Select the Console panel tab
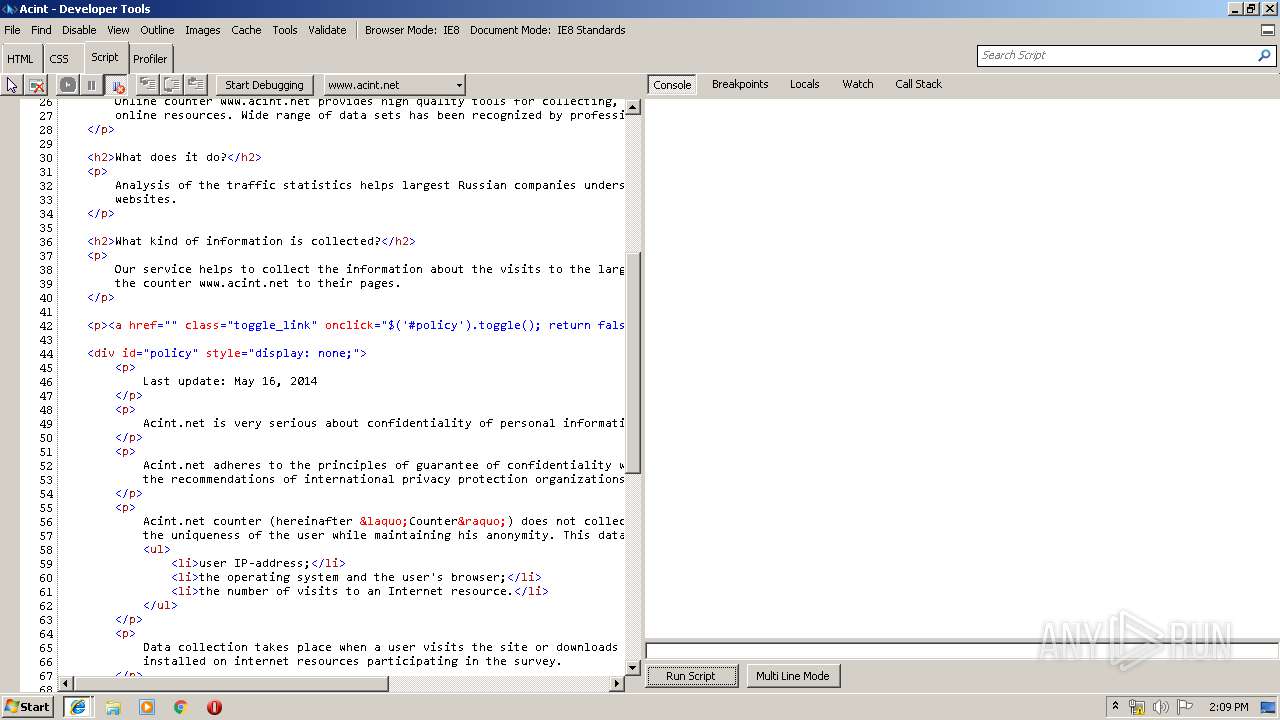The width and height of the screenshot is (1280, 720). pyautogui.click(x=672, y=85)
